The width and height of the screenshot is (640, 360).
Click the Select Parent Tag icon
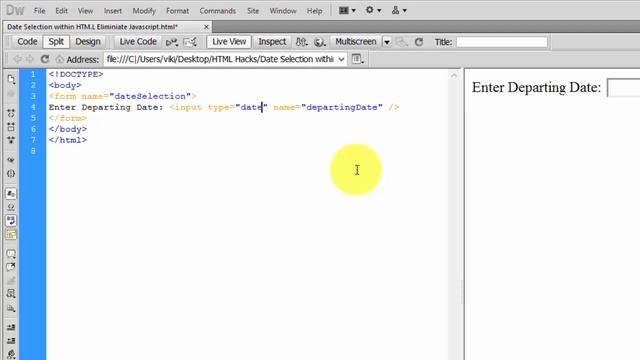pos(11,160)
